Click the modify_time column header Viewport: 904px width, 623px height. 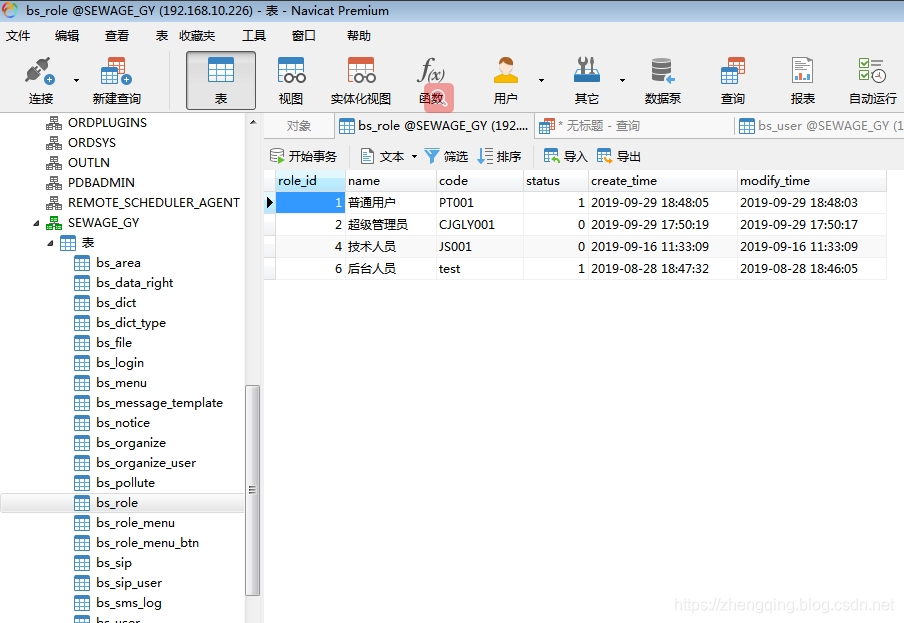[812, 181]
